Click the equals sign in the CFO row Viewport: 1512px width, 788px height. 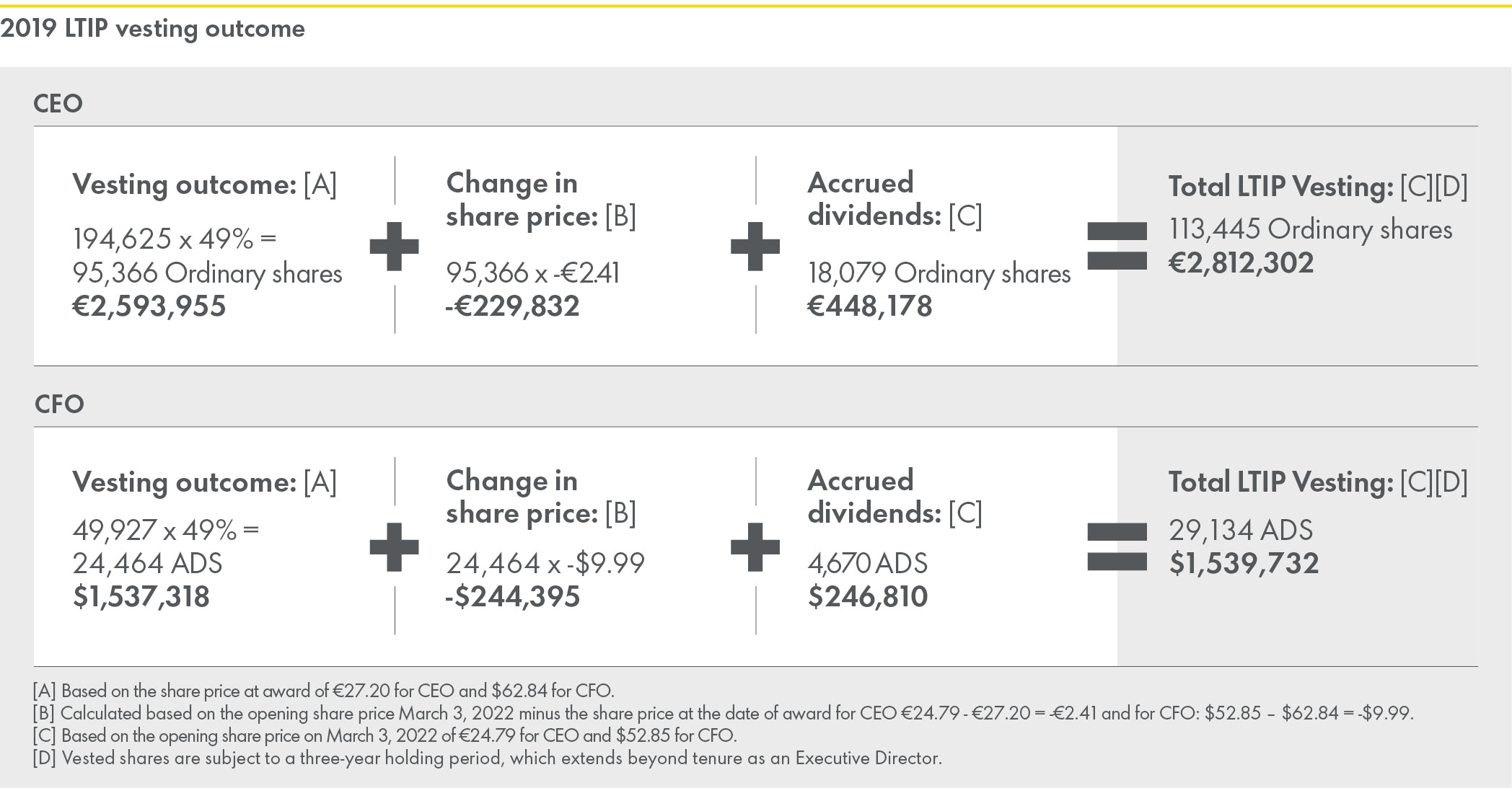point(1117,546)
